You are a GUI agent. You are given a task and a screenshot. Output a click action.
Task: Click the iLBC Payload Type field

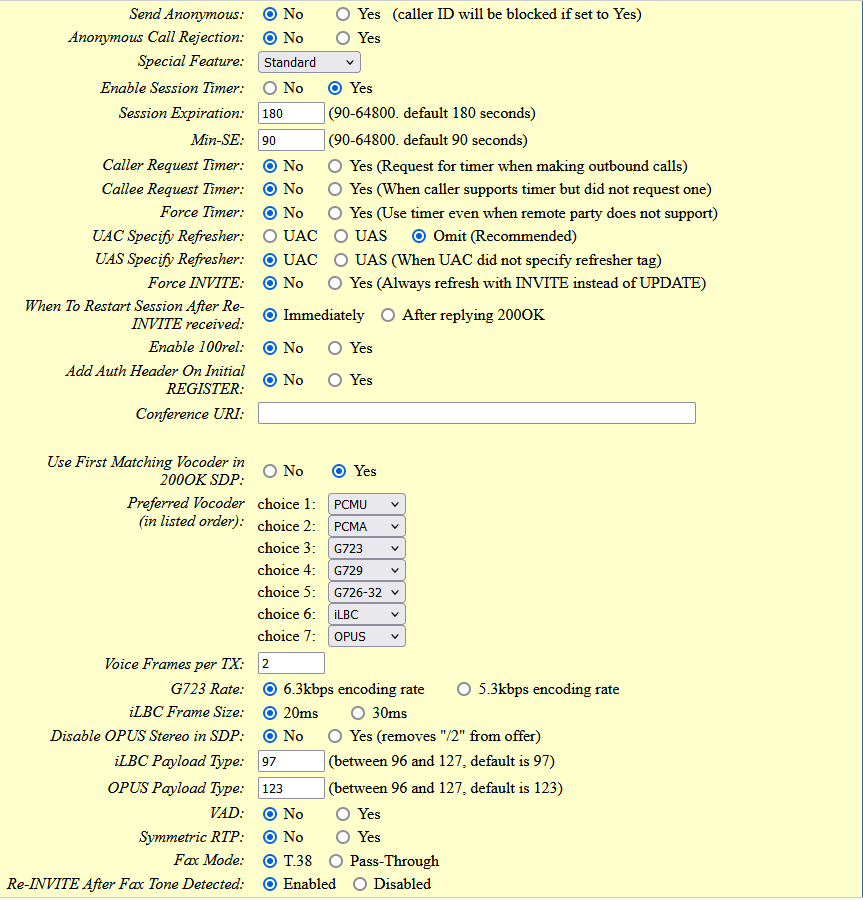291,761
